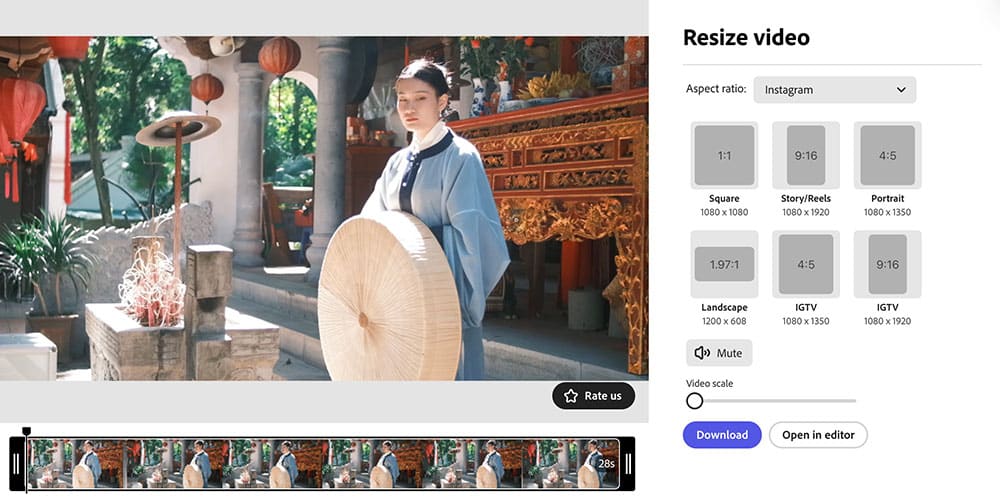Click the 1080 x 1080 Square size text
Screen dimensions: 1000x503
click(724, 212)
